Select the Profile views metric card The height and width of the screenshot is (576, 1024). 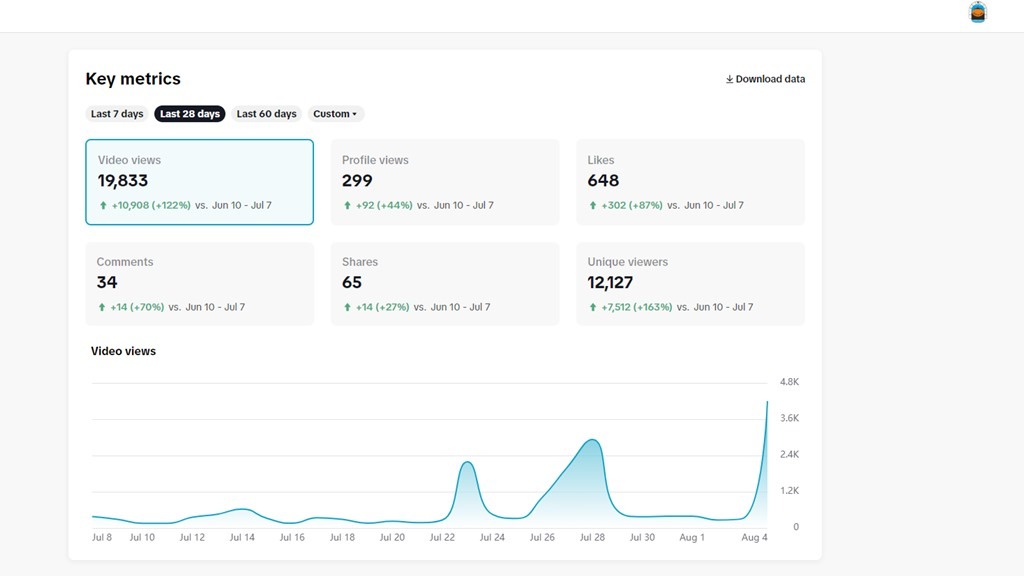[445, 182]
